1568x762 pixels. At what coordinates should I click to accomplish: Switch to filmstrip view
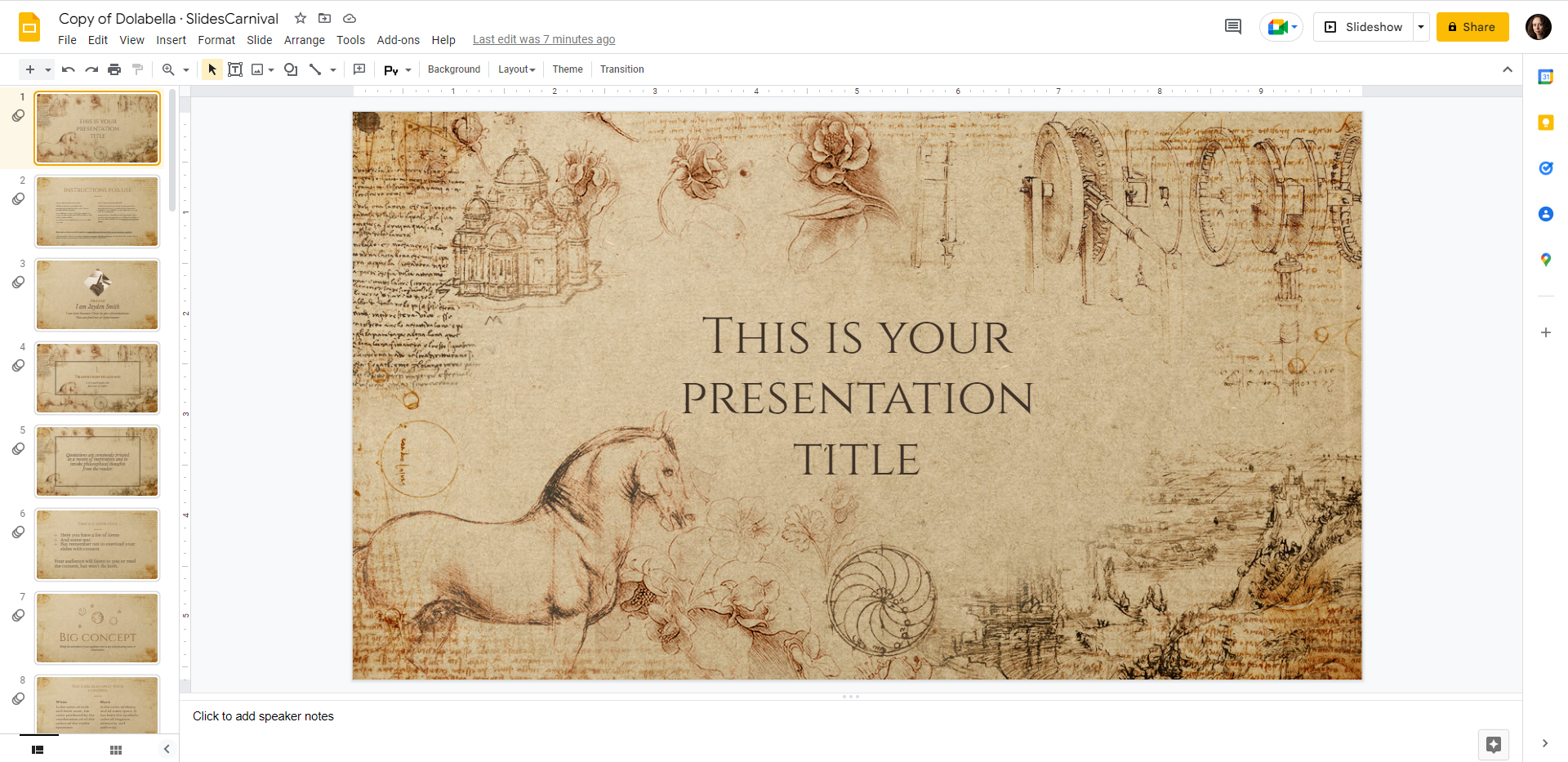coord(38,750)
